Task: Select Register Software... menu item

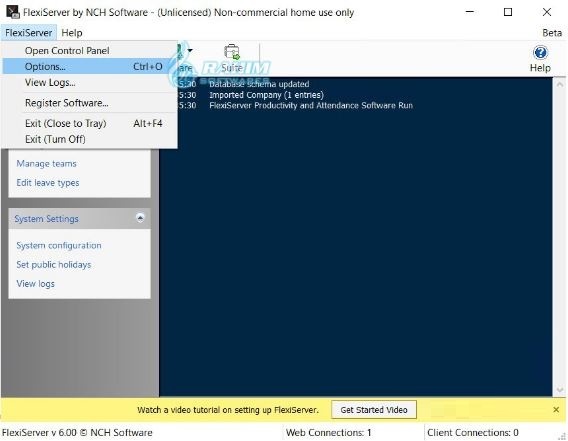Action: click(x=89, y=103)
